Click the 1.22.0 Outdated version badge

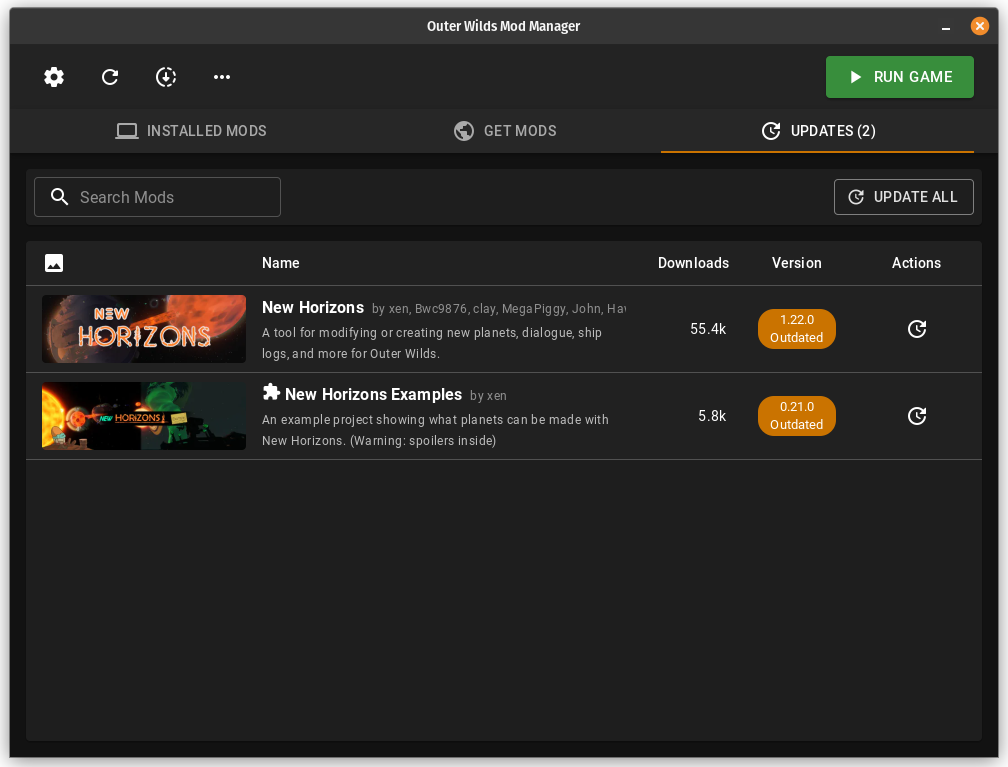796,329
